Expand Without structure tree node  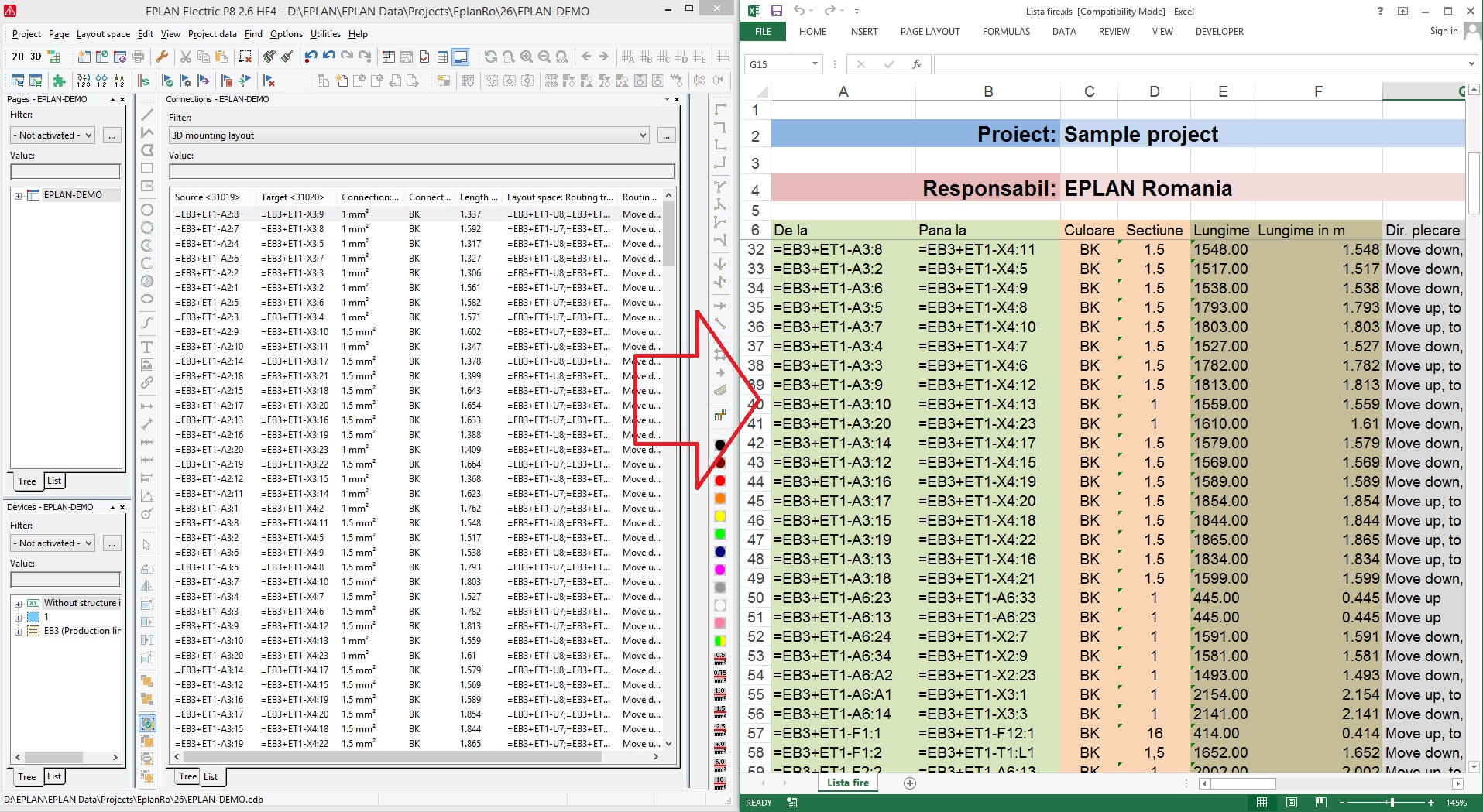pos(18,603)
